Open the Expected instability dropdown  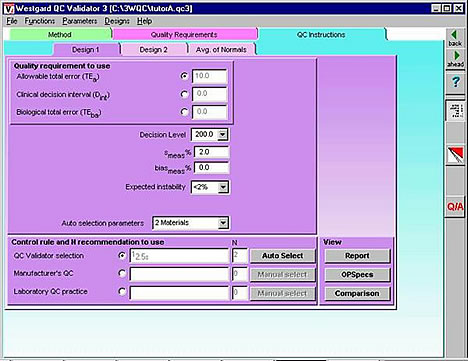[x=223, y=187]
